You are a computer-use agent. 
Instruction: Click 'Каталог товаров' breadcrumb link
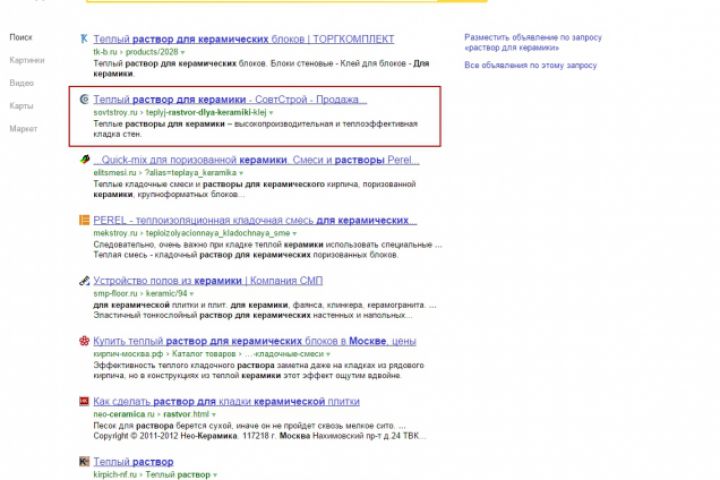coord(203,354)
